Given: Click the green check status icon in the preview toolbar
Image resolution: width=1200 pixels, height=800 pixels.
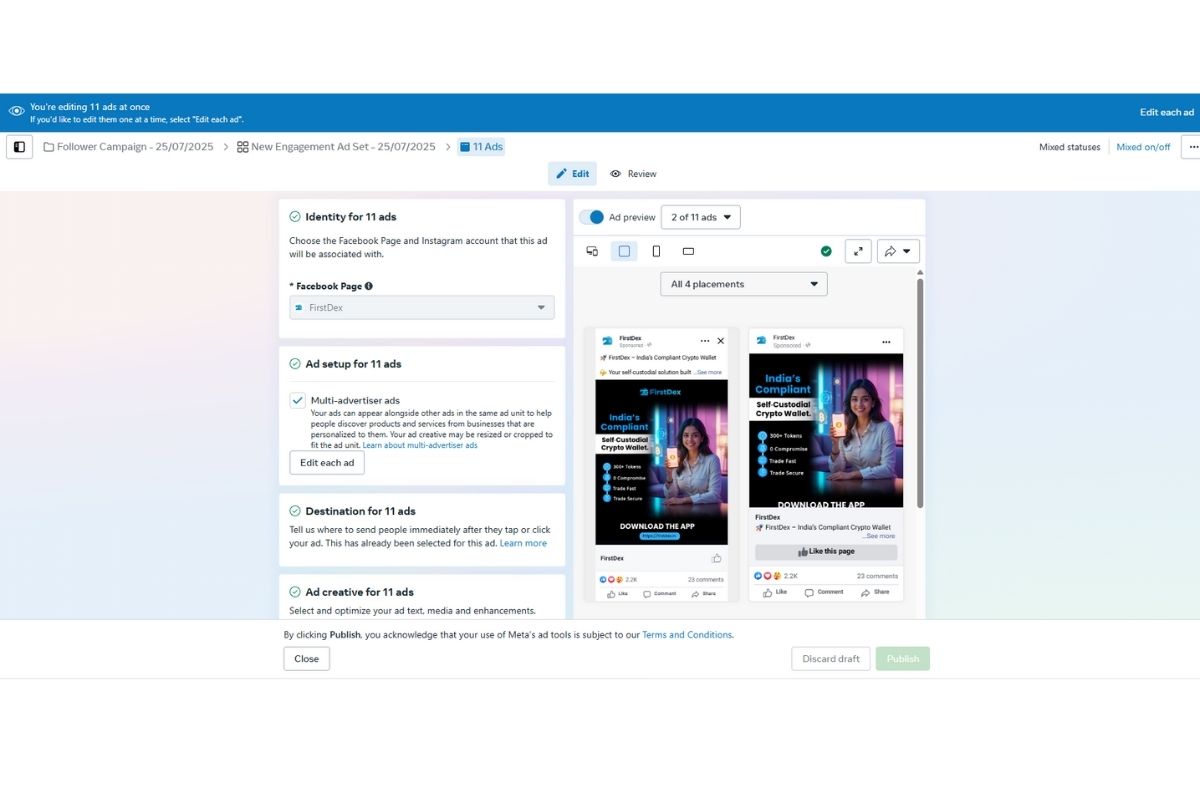Looking at the screenshot, I should pyautogui.click(x=826, y=251).
